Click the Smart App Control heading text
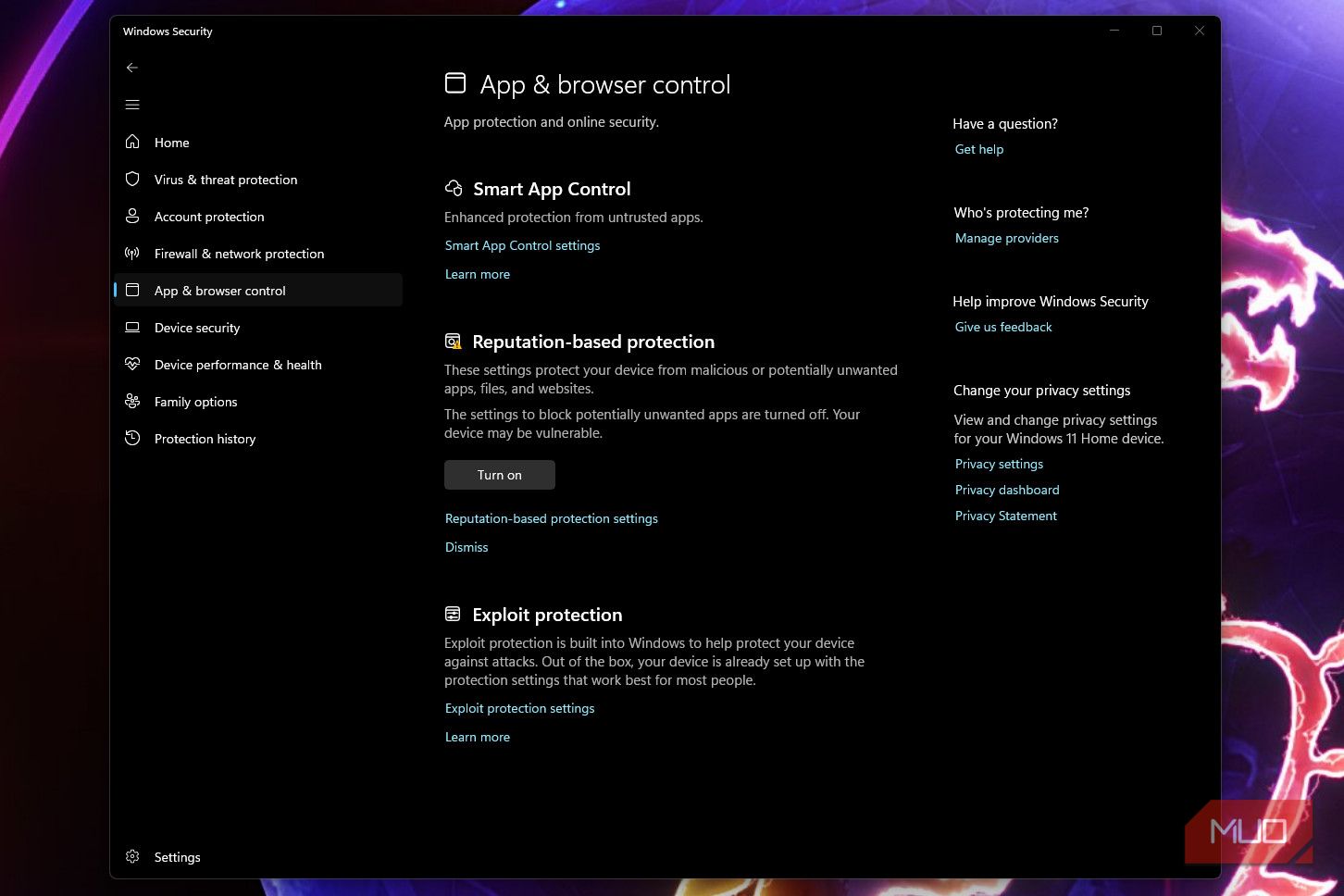Screen dimensions: 1344x896 552,189
